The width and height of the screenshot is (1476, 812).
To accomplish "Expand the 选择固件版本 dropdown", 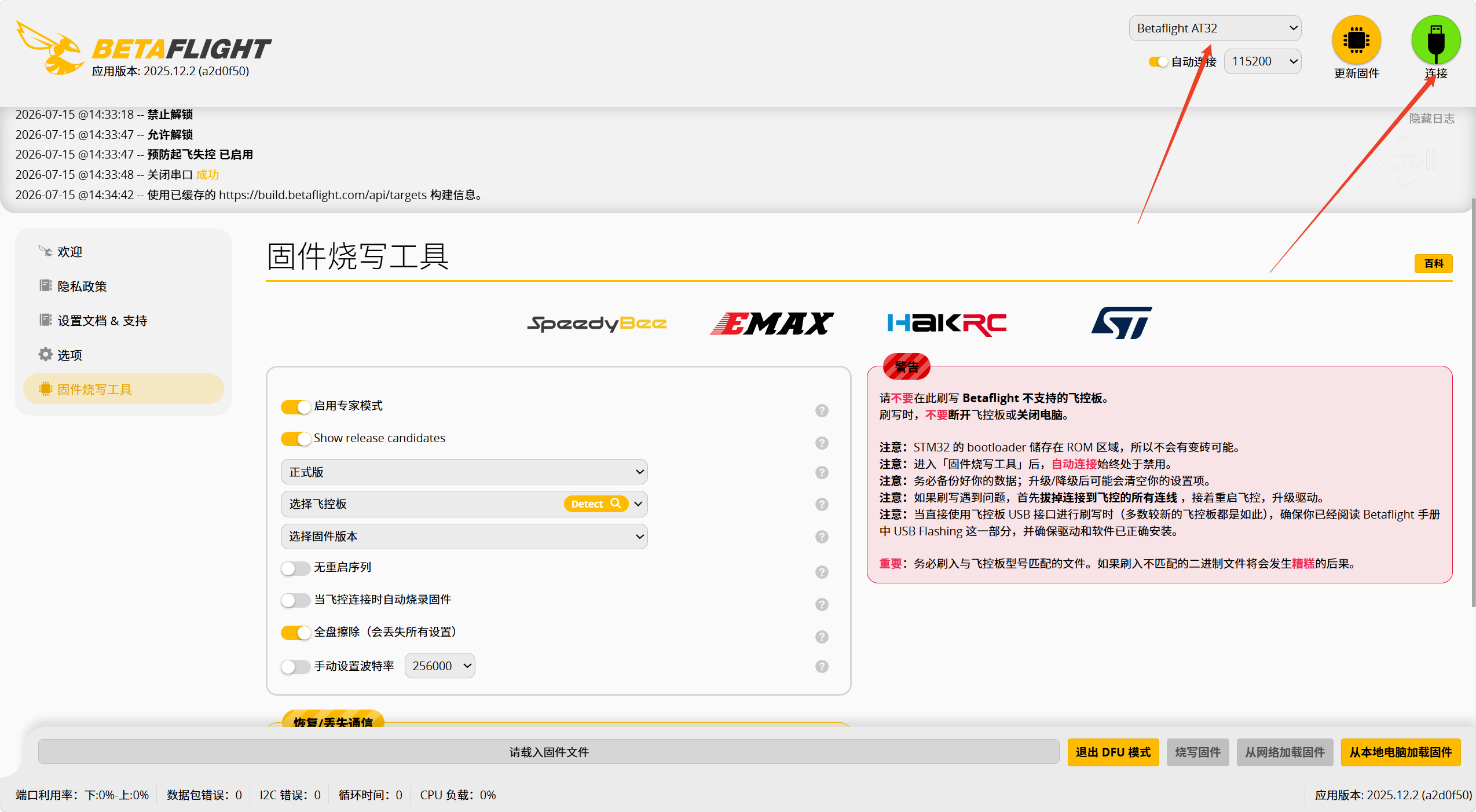I will [464, 536].
